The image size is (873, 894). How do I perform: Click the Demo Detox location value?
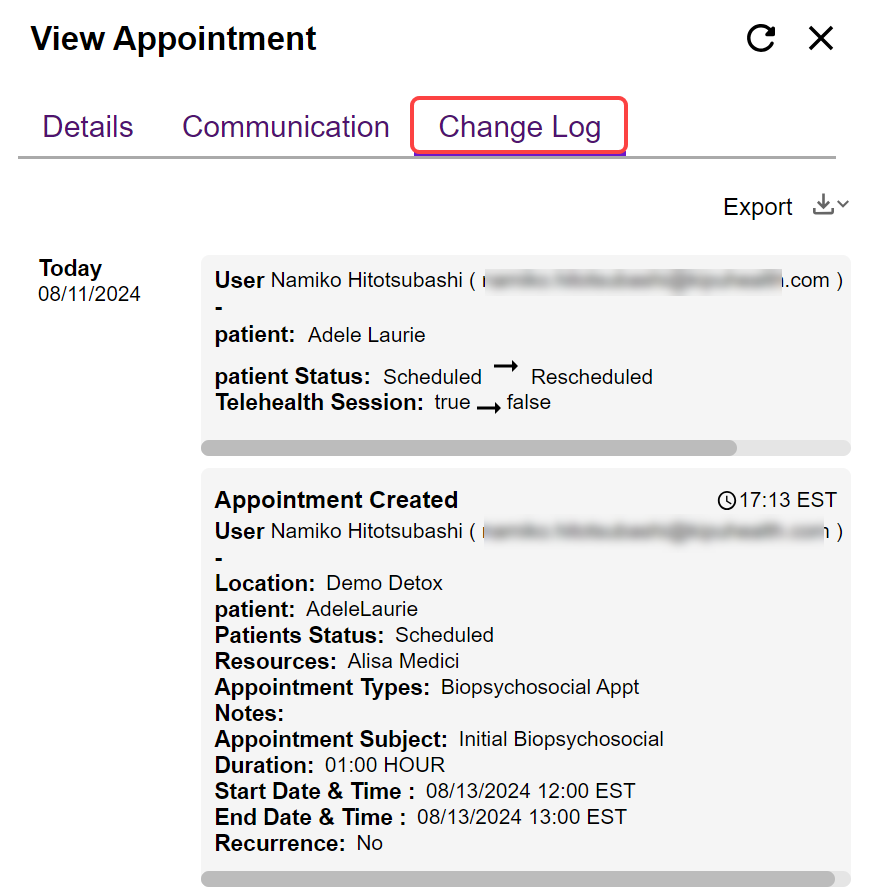click(384, 583)
